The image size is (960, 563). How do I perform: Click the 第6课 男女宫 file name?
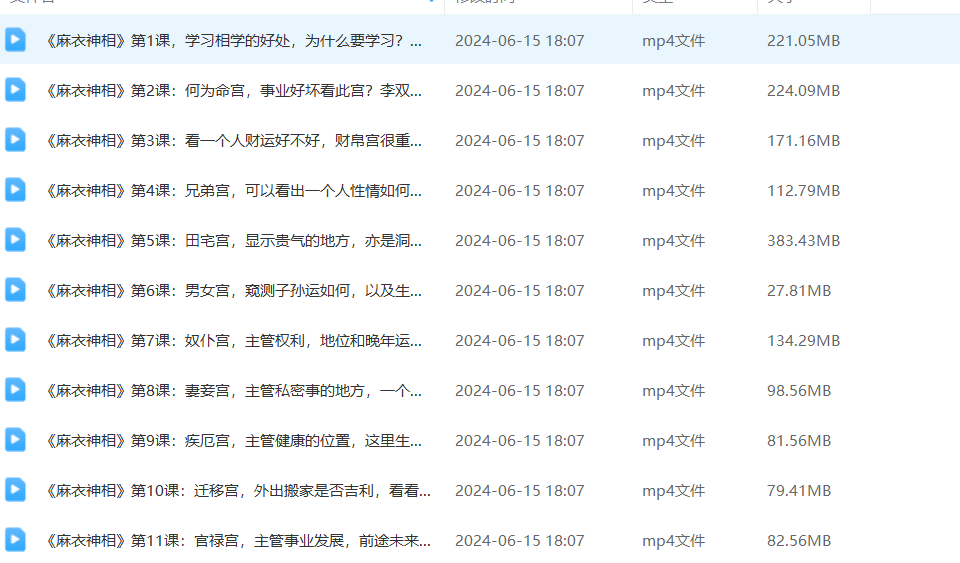(x=234, y=291)
